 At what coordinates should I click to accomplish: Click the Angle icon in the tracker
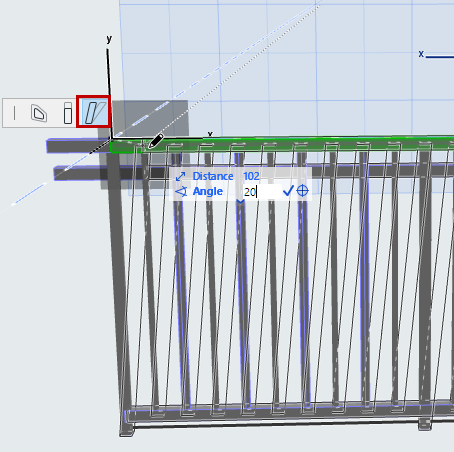181,192
